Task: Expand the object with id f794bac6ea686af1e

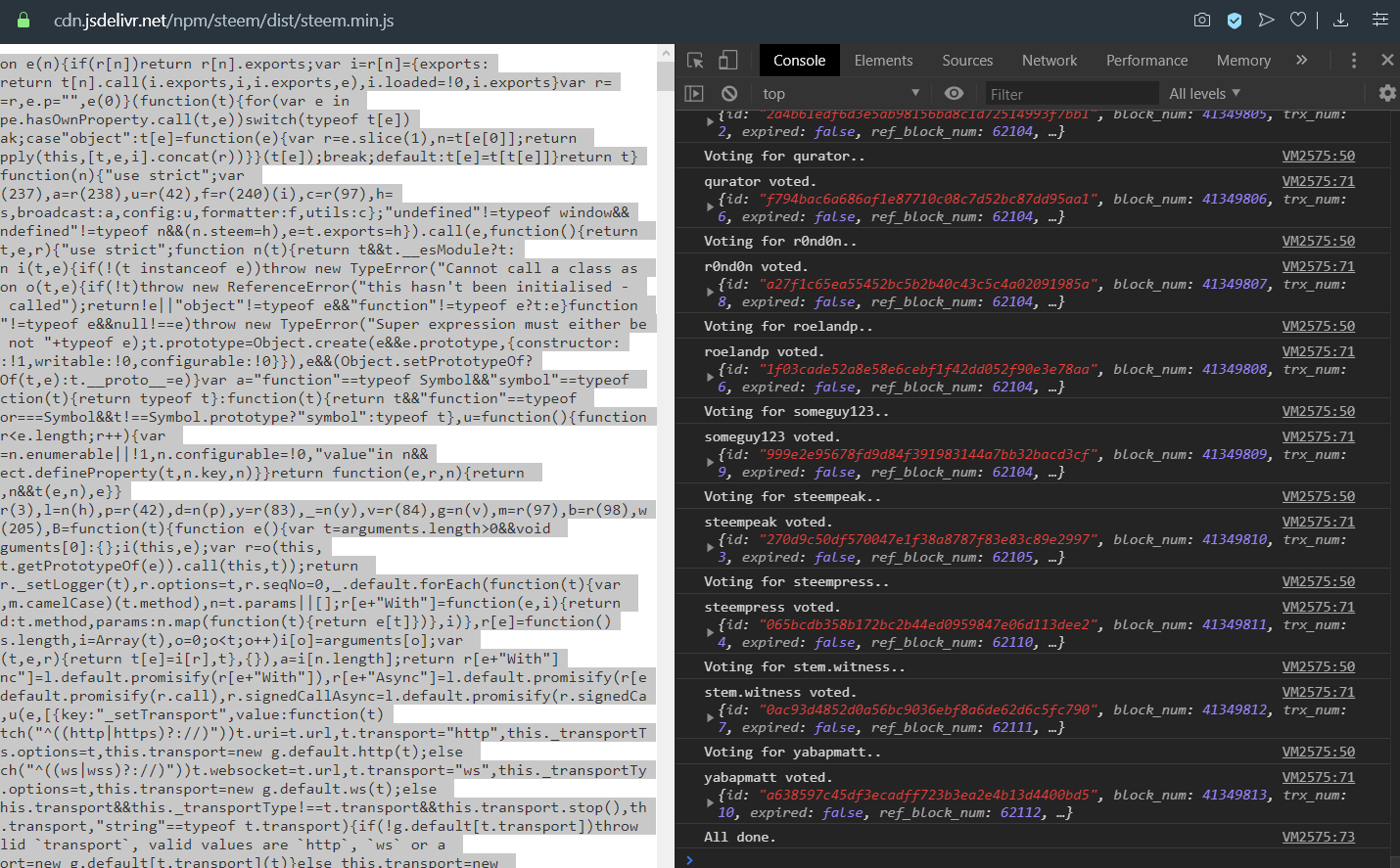Action: point(710,207)
